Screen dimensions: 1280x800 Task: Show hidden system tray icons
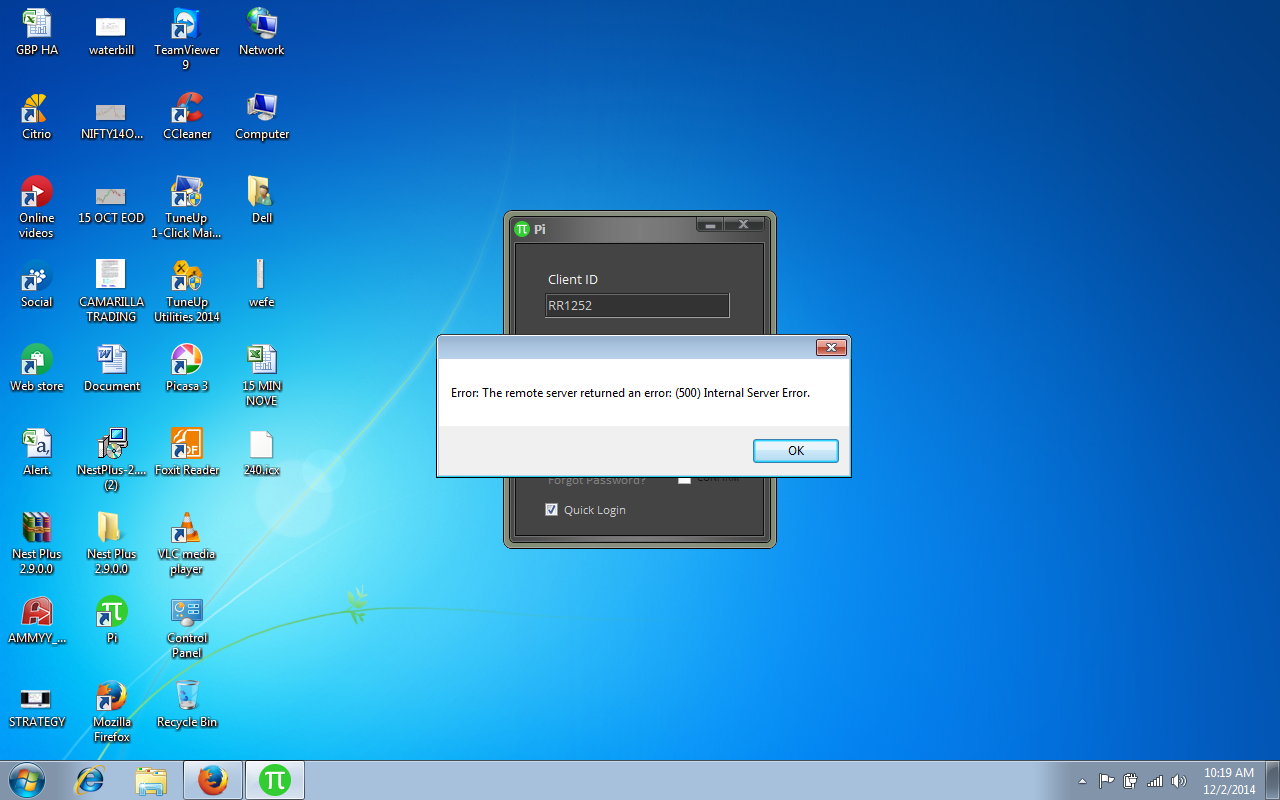(1082, 781)
